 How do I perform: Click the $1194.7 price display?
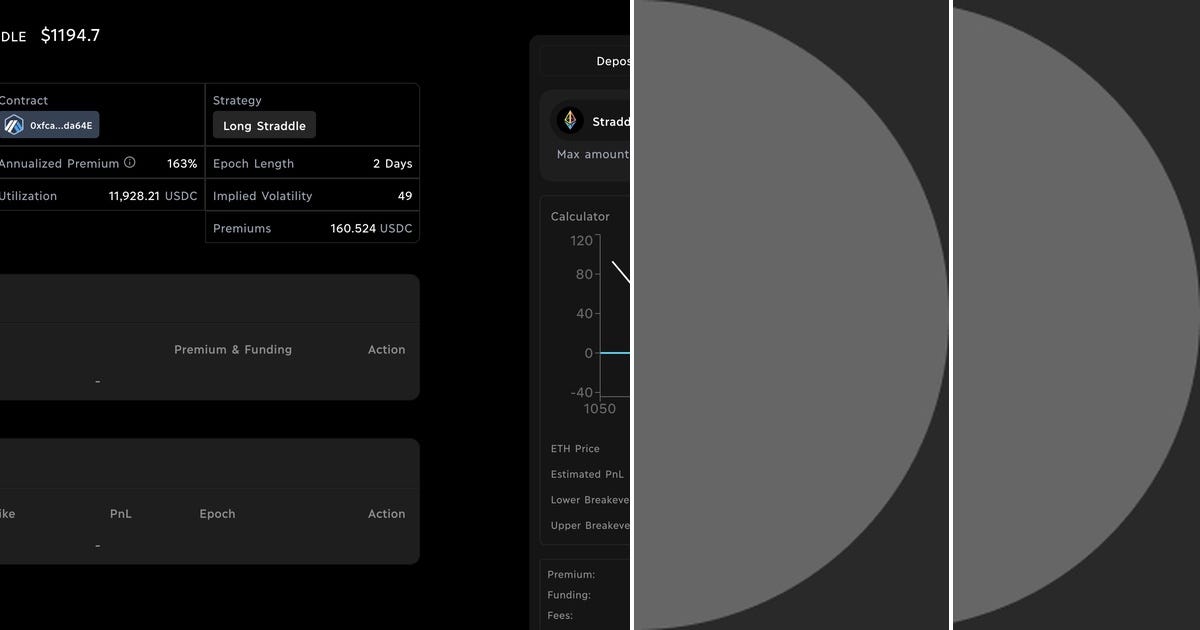click(70, 35)
